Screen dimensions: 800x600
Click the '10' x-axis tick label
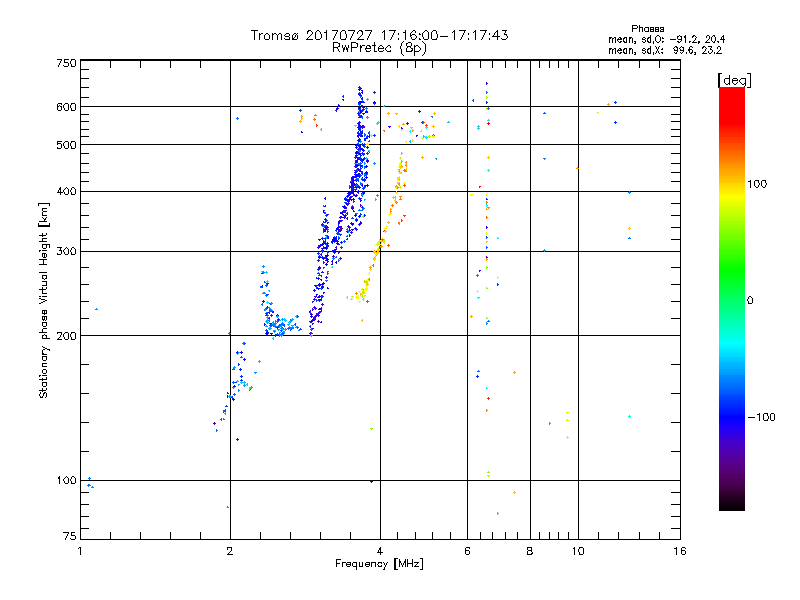click(x=578, y=551)
